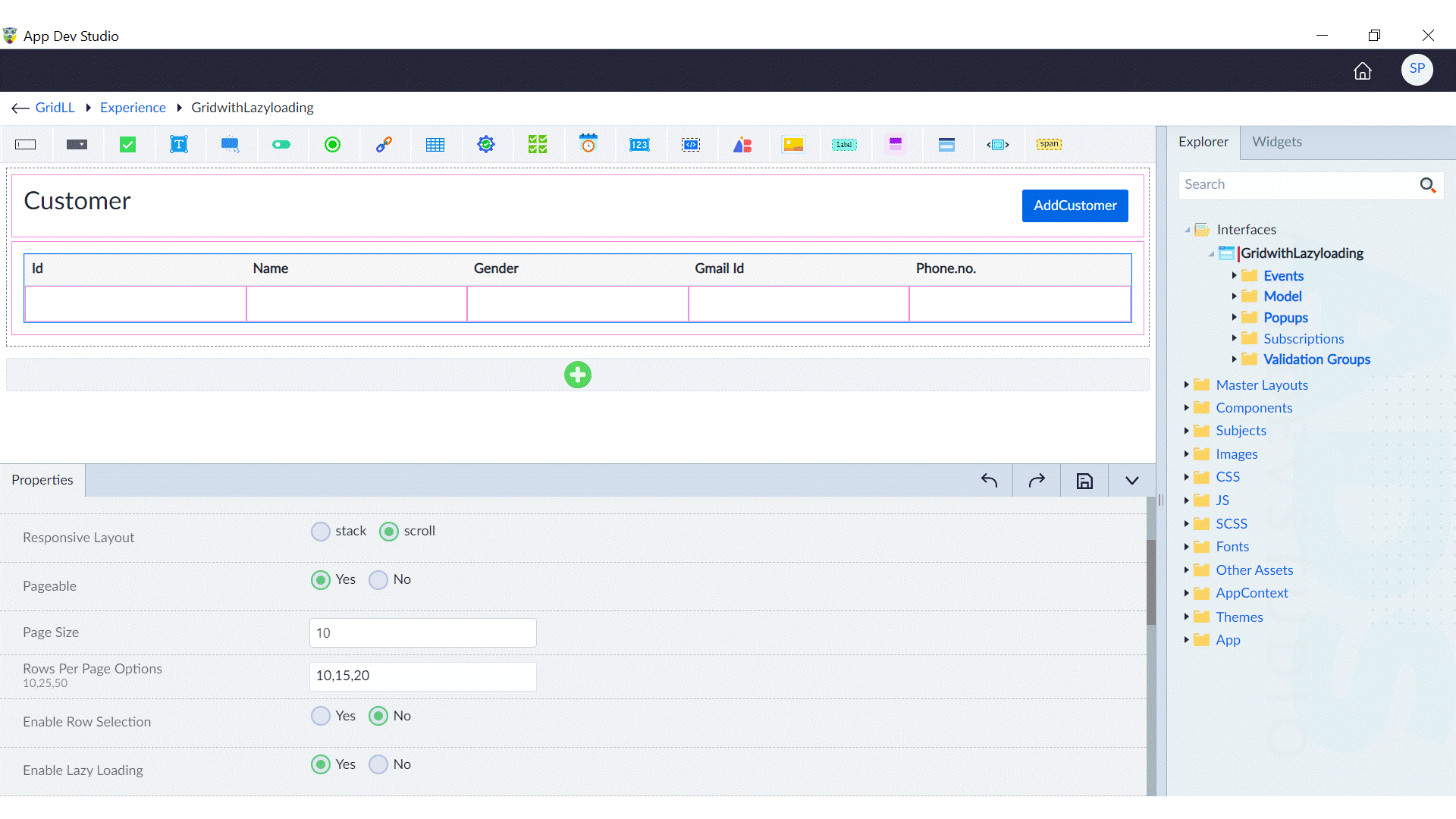Select the GridwithLazyloading tree item

click(x=1301, y=253)
